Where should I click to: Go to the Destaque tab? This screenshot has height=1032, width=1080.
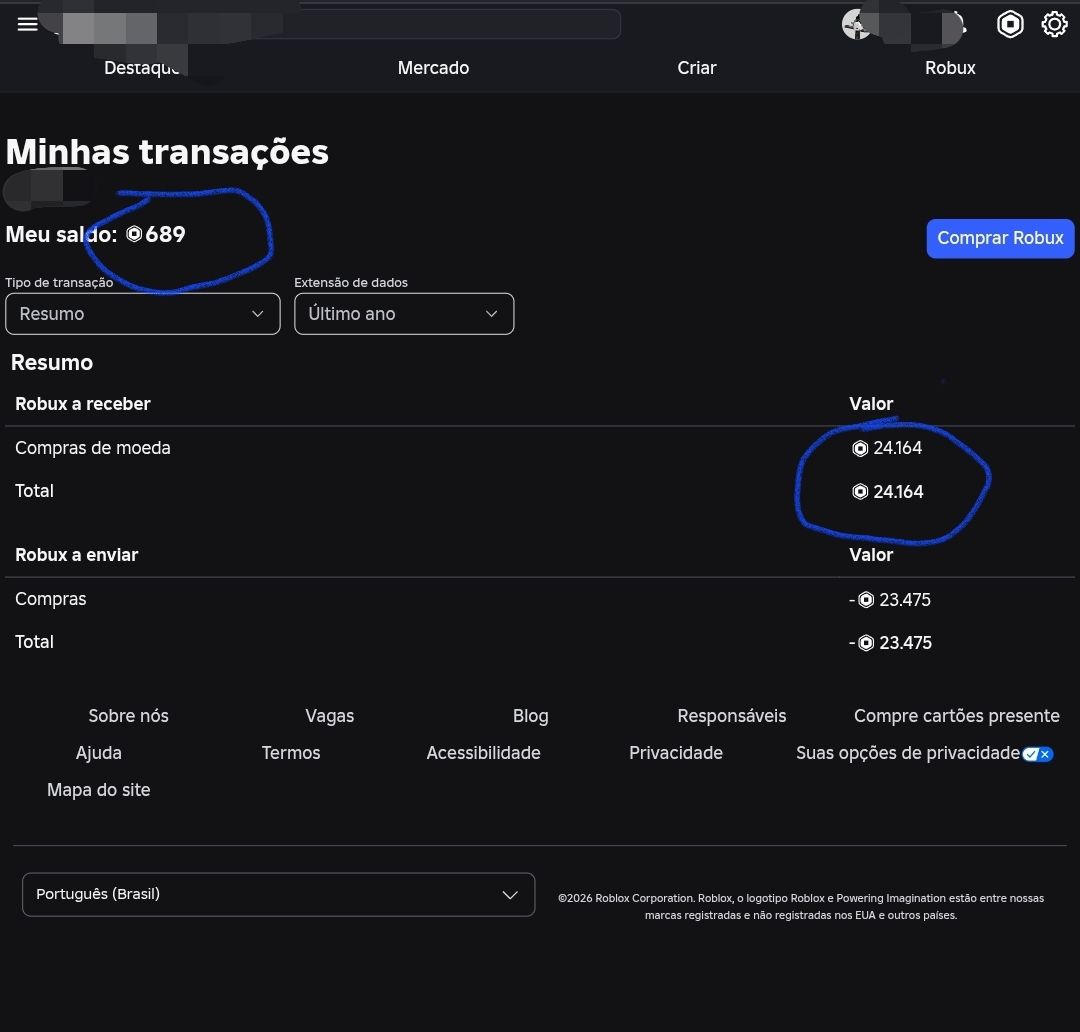[142, 68]
